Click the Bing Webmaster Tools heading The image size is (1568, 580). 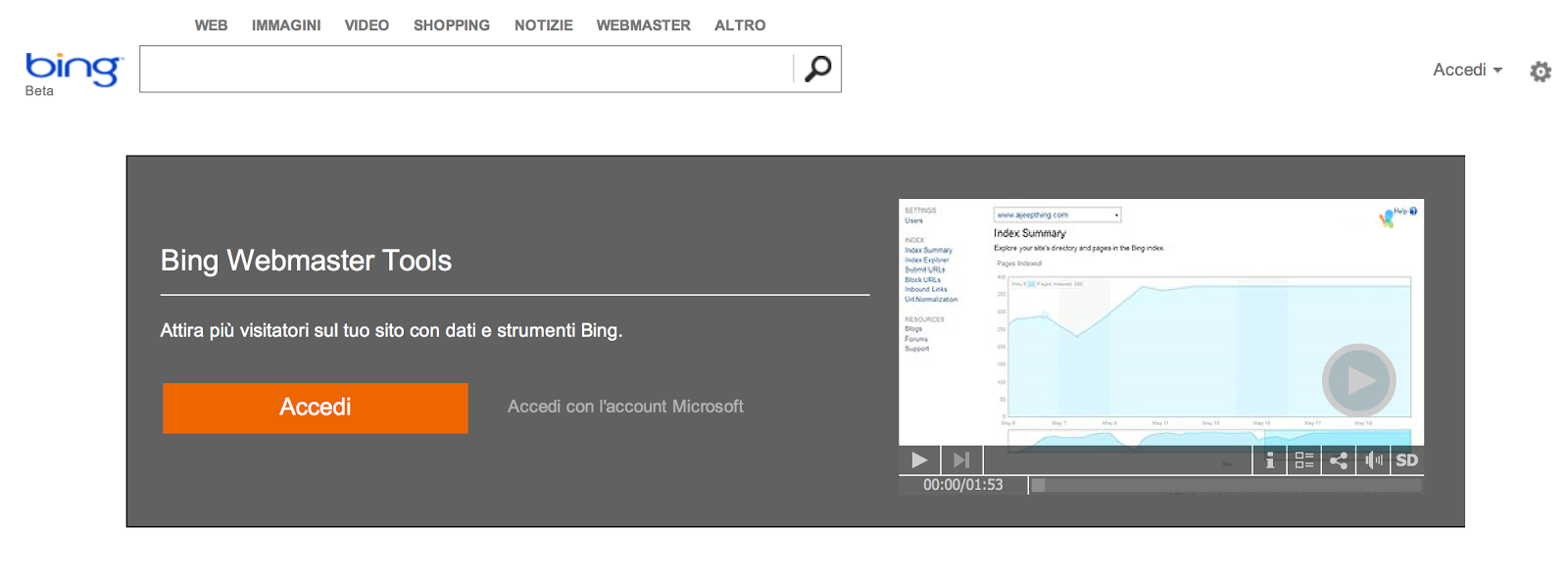point(306,261)
